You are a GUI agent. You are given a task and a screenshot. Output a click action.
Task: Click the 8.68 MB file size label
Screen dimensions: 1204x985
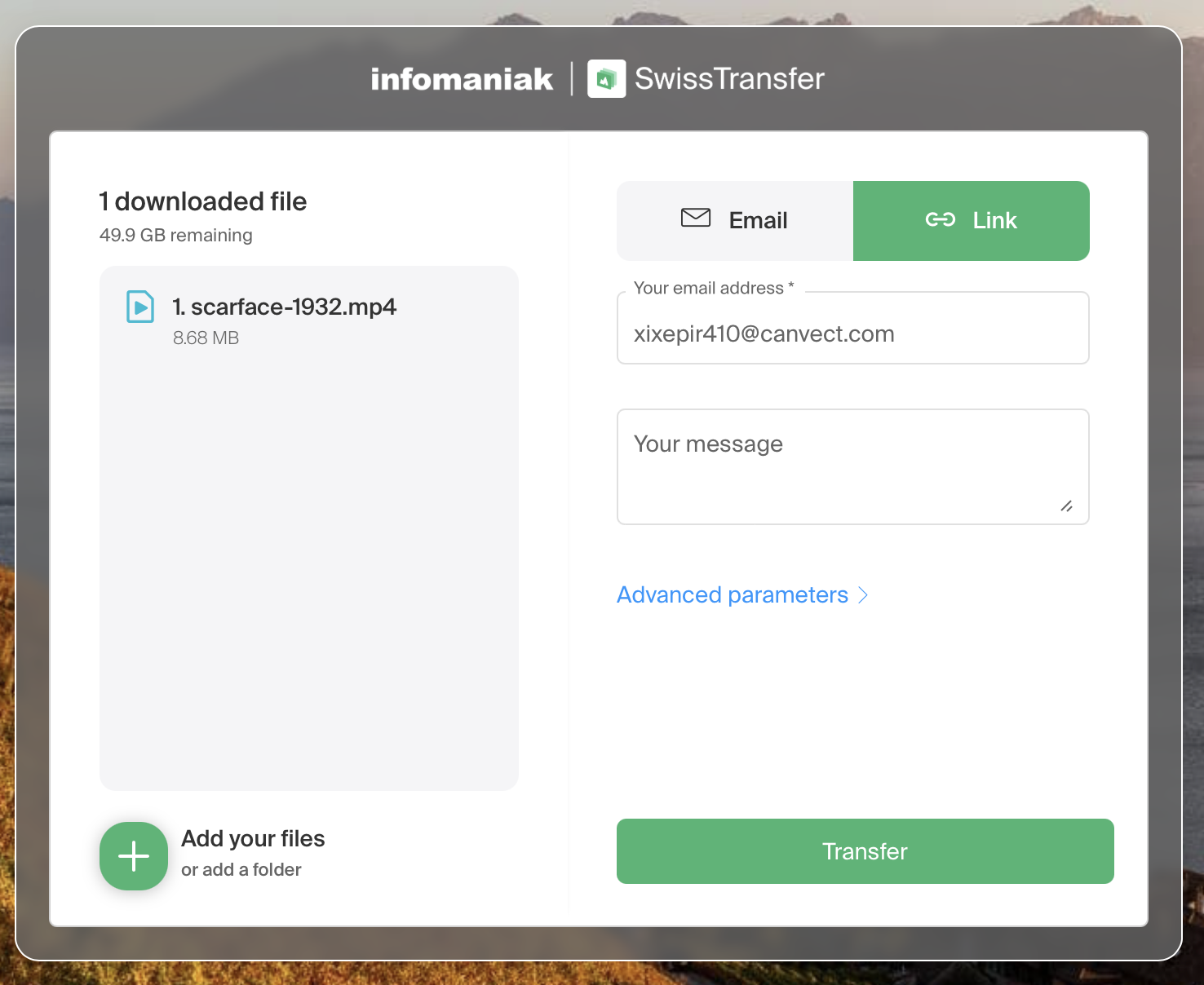206,338
